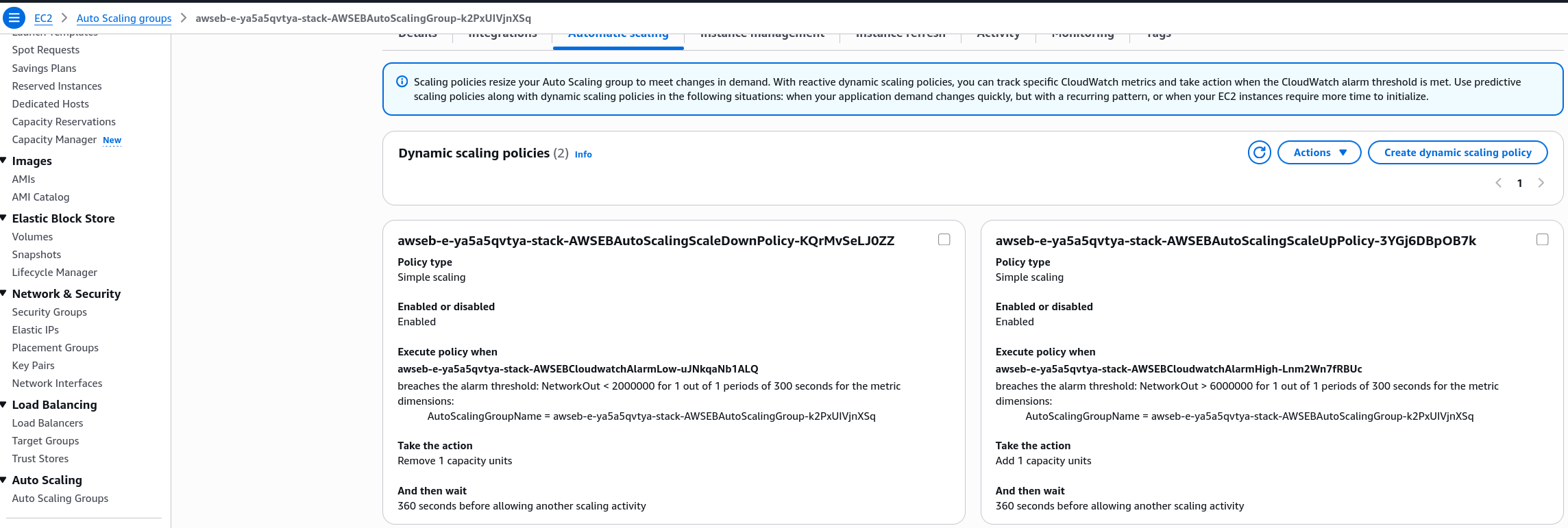Screen dimensions: 1568x528
Task: Create a dynamic scaling policy
Action: (1458, 153)
